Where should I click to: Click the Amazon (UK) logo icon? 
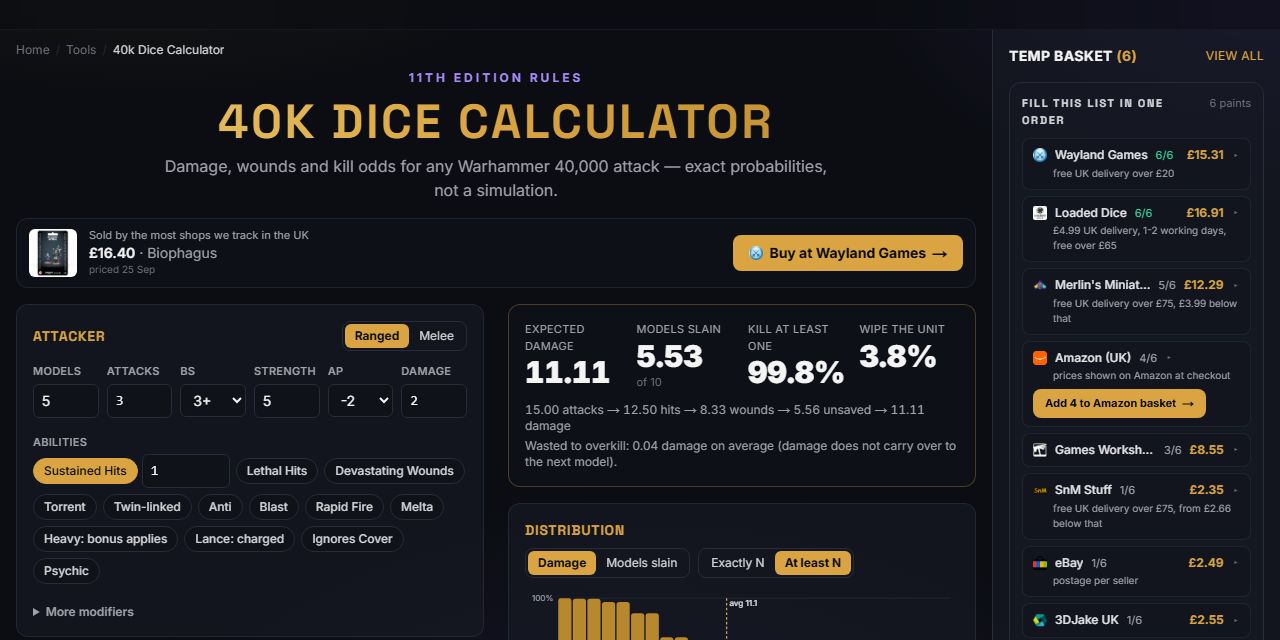(x=1040, y=358)
